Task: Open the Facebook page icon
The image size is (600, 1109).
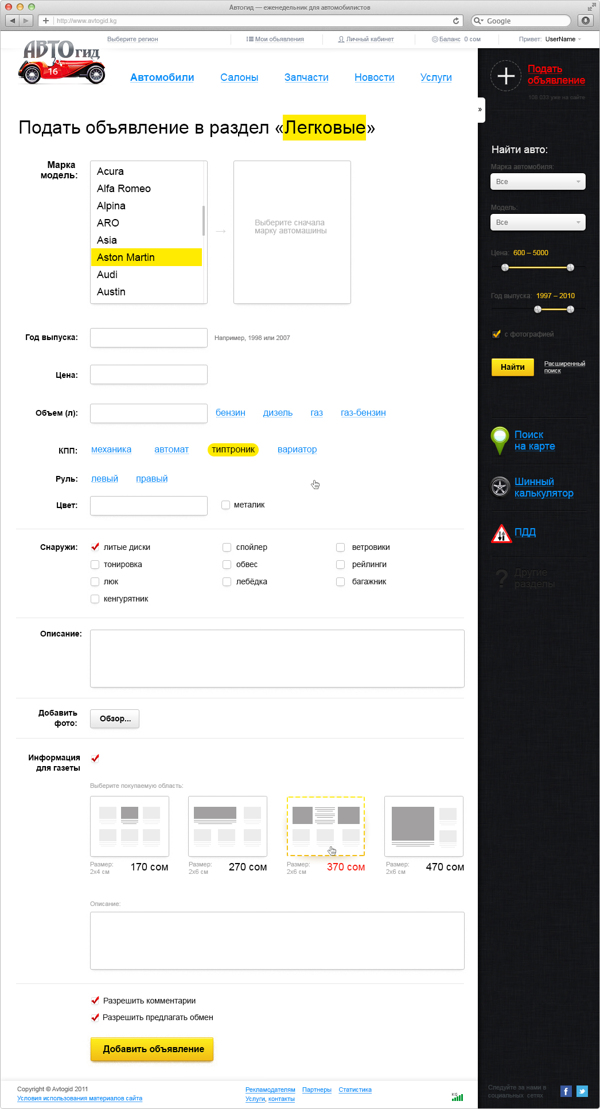Action: [x=566, y=1091]
